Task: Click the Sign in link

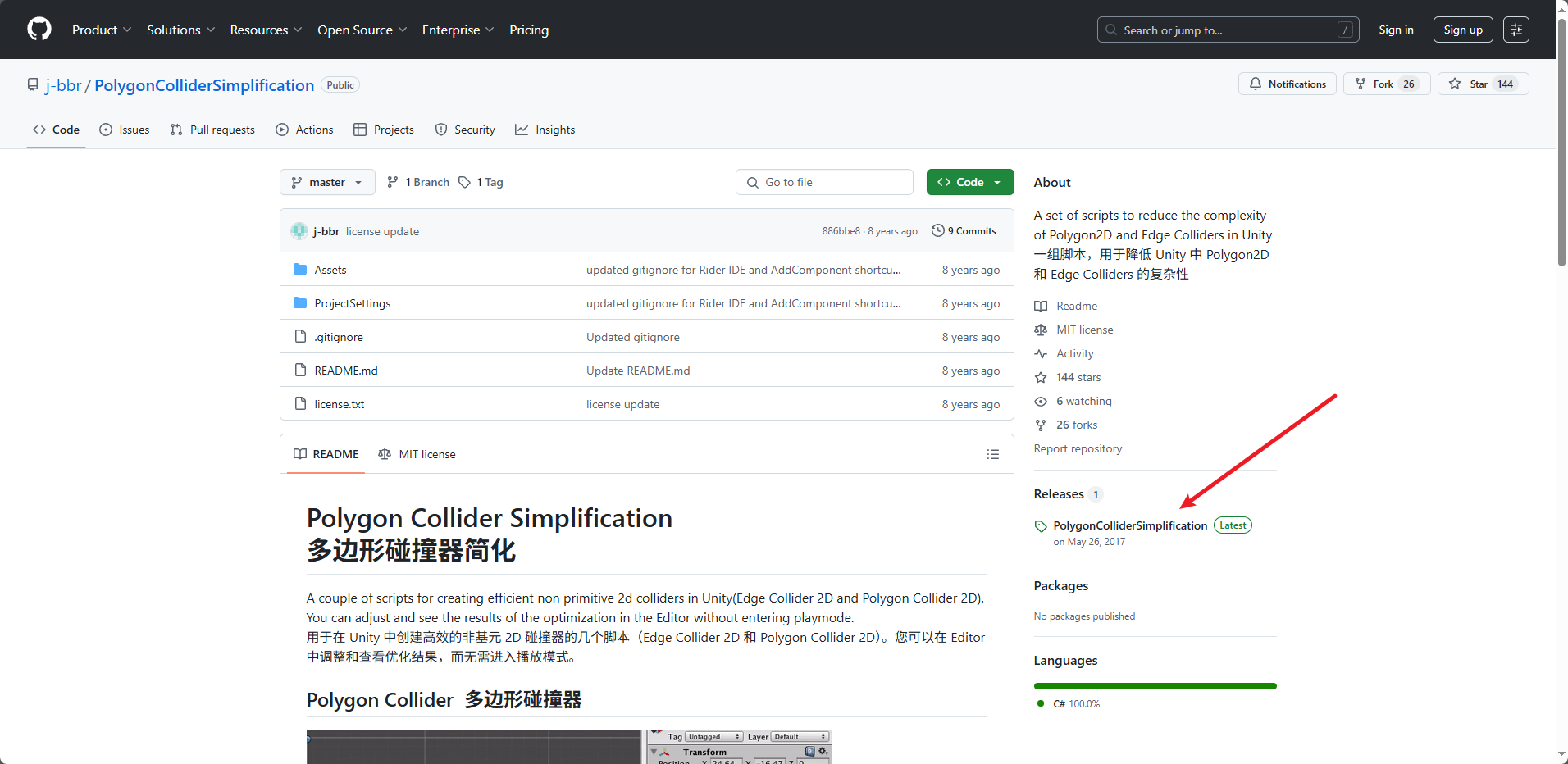Action: pyautogui.click(x=1396, y=30)
